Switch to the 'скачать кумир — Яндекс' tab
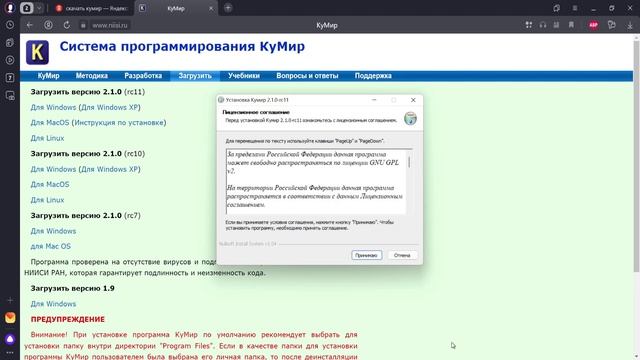The height and width of the screenshot is (360, 640). click(x=92, y=8)
